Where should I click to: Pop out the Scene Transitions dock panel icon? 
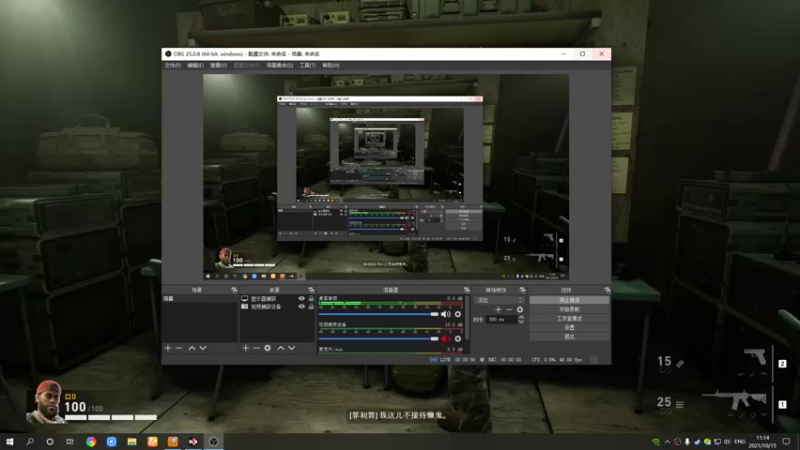tap(522, 290)
